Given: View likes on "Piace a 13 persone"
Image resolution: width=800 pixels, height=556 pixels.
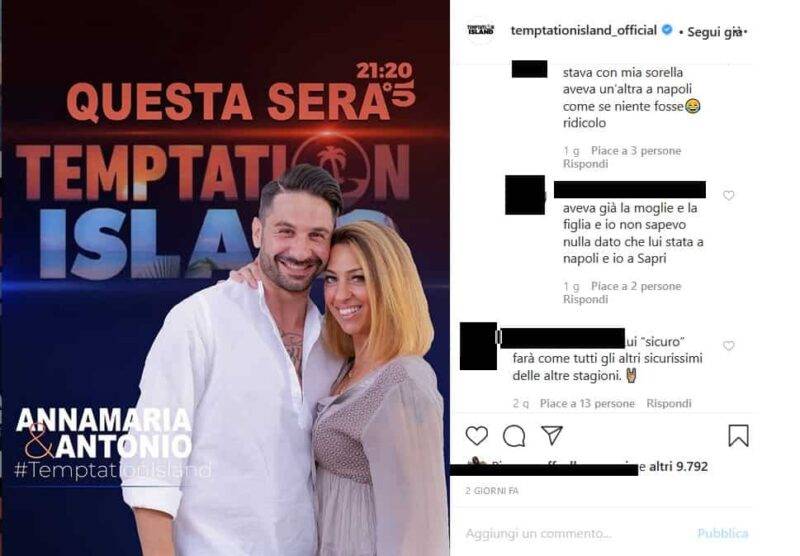Looking at the screenshot, I should [587, 403].
